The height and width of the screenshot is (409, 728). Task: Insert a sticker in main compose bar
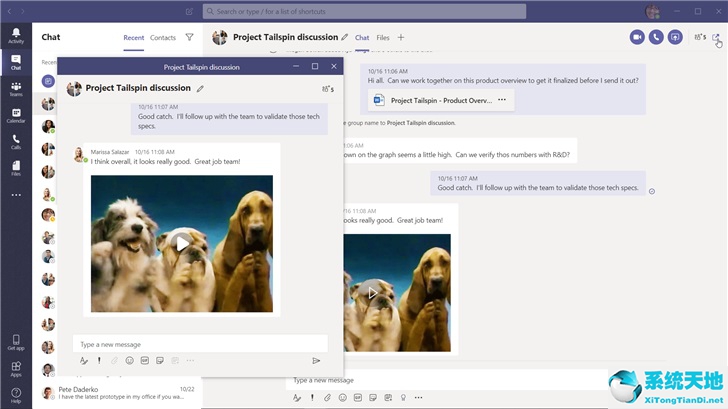(x=373, y=397)
